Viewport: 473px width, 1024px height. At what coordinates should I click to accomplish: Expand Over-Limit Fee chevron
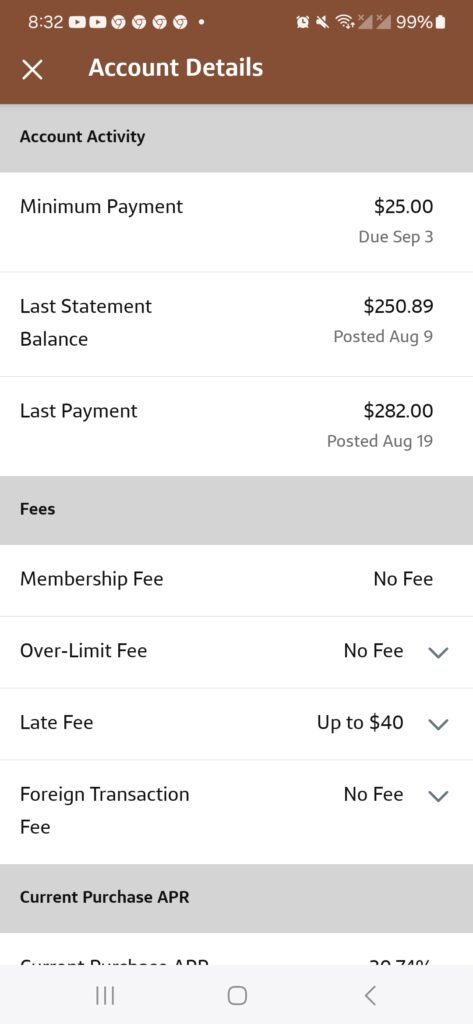(x=438, y=652)
